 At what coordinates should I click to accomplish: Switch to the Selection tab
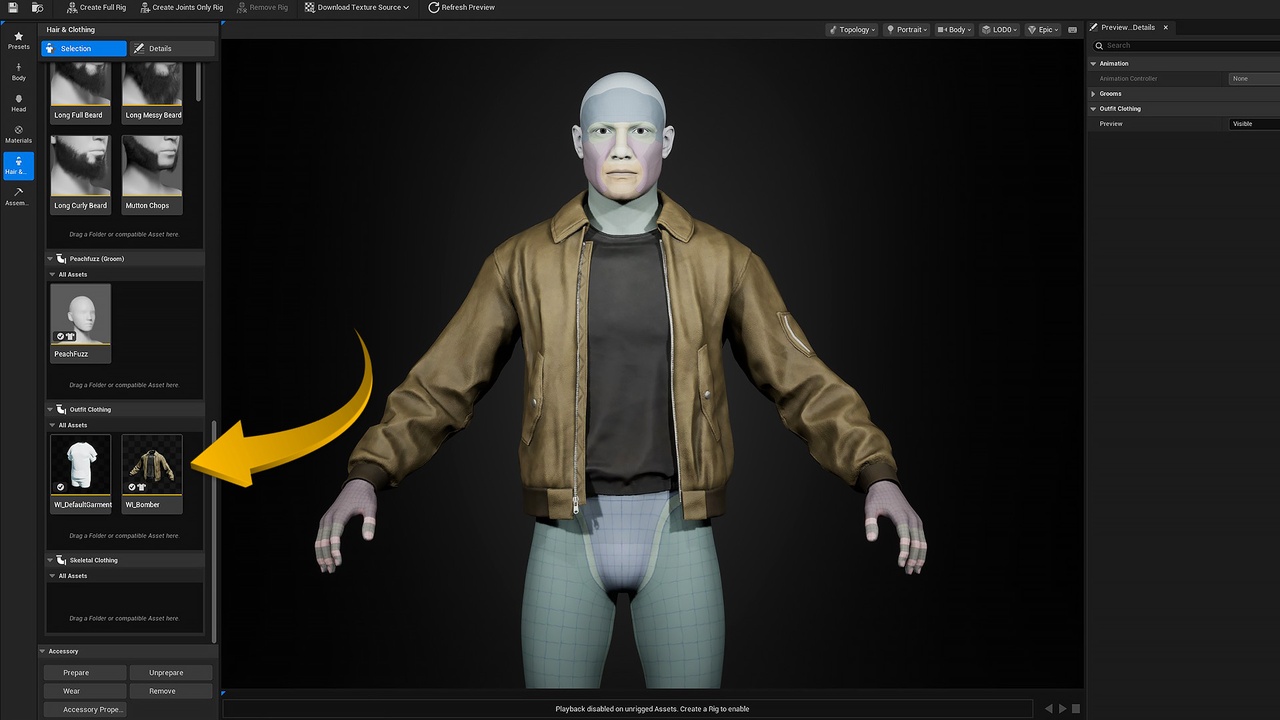click(x=84, y=48)
